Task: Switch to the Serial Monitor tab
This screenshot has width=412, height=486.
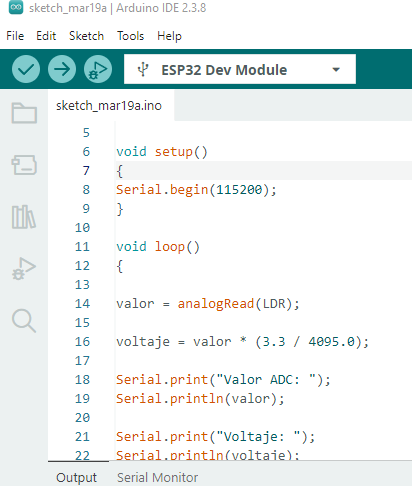Action: 157,477
